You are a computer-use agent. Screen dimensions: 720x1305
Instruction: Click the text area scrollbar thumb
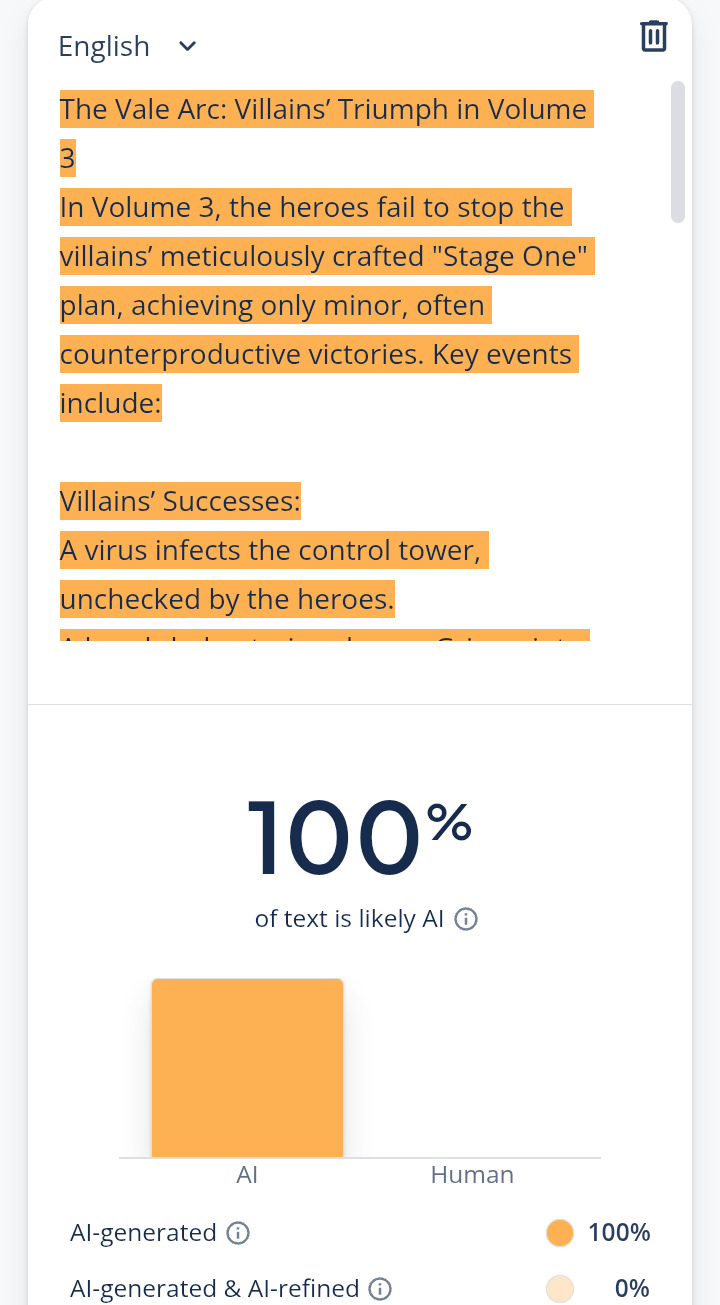point(678,152)
